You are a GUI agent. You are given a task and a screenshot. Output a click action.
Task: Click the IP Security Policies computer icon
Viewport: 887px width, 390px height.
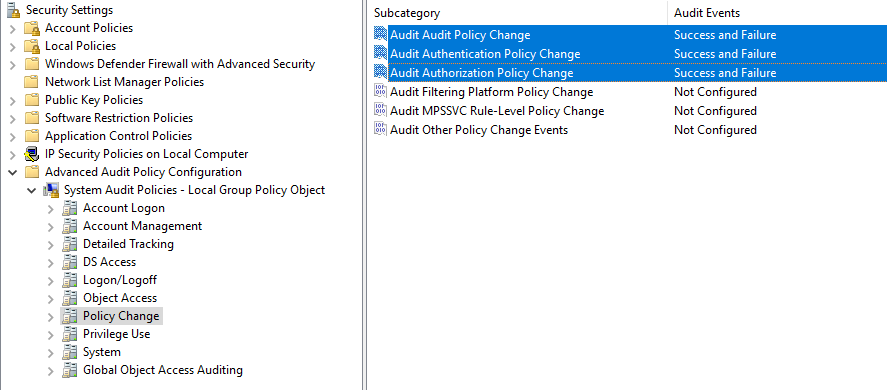pos(32,154)
